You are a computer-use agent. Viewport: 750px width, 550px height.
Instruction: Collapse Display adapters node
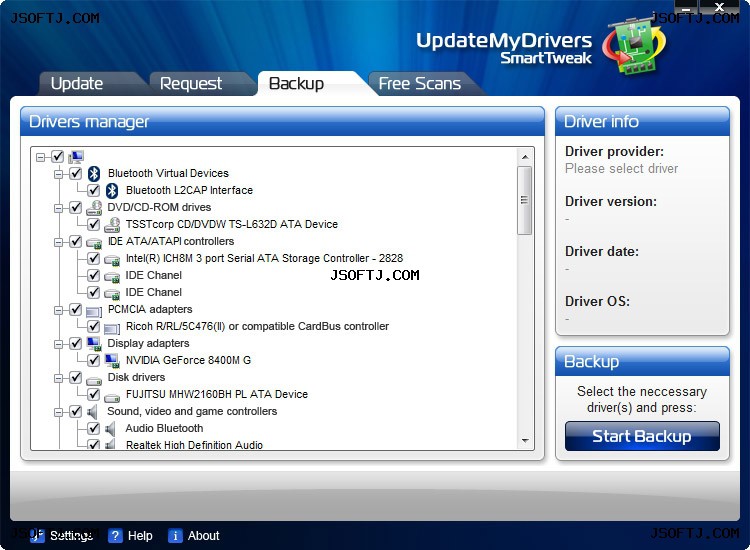click(x=58, y=344)
